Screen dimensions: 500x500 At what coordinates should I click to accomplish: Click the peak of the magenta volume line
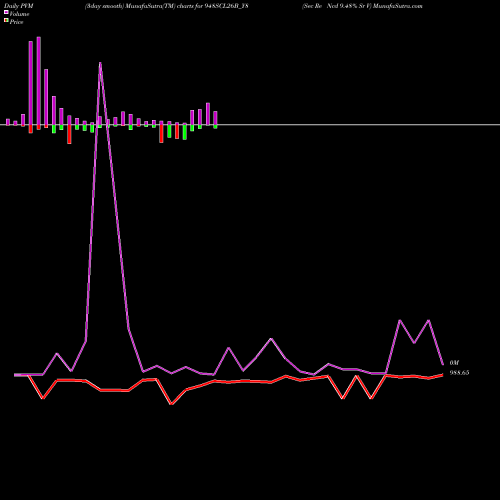click(x=100, y=63)
